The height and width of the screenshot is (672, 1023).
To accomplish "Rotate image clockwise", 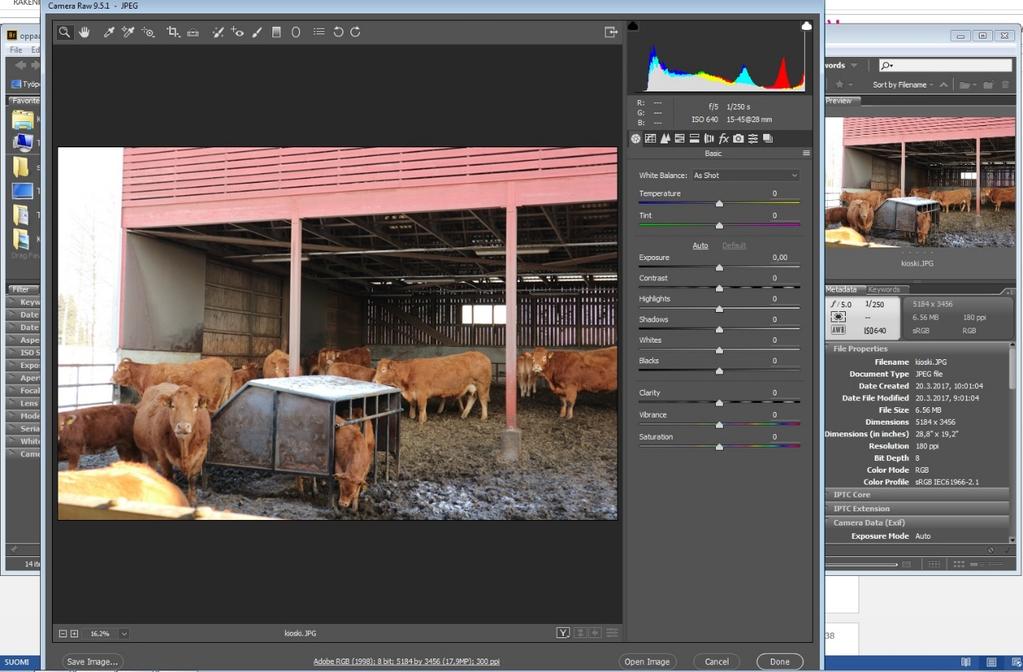I will tap(356, 32).
